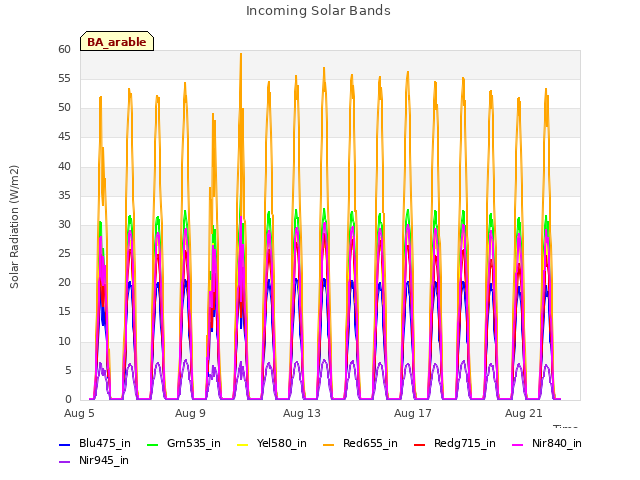The image size is (640, 480).
Task: Click the Solar Radiation (W/m2) axis label
Action: (14, 227)
